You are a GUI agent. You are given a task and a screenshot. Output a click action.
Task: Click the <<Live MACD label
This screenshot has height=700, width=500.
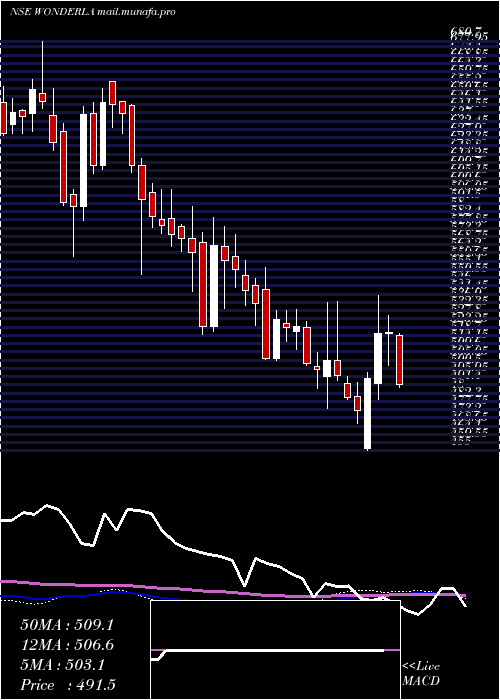(x=421, y=673)
